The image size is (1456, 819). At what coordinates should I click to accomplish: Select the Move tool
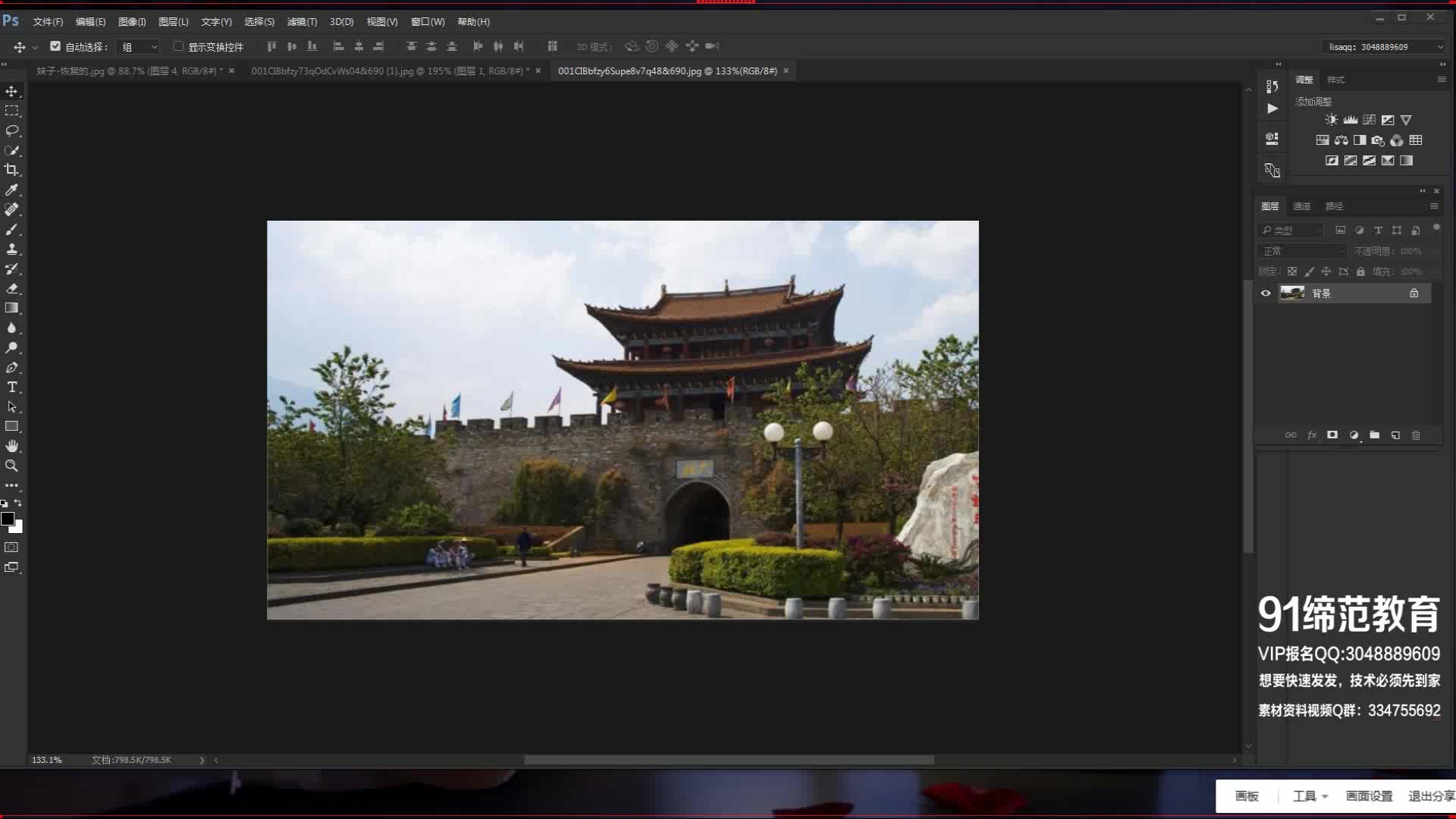pos(11,91)
